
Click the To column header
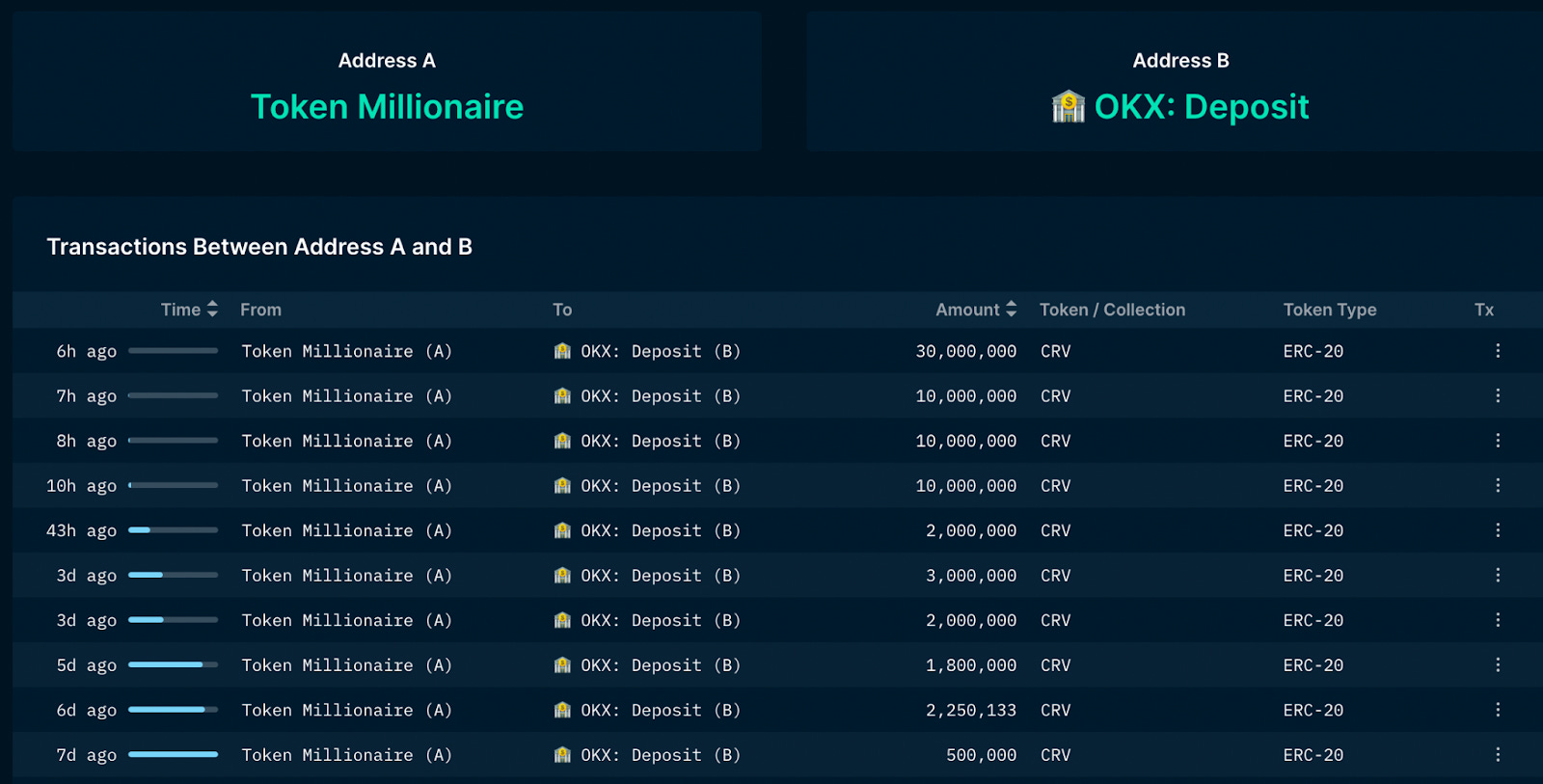click(x=562, y=310)
